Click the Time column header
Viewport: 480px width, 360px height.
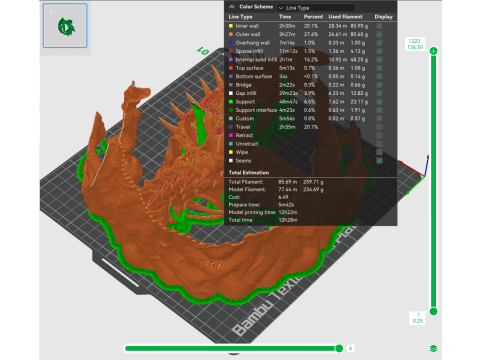(x=285, y=17)
